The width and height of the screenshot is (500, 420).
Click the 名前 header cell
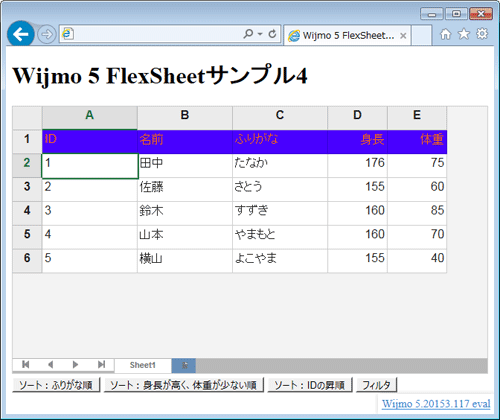point(185,142)
